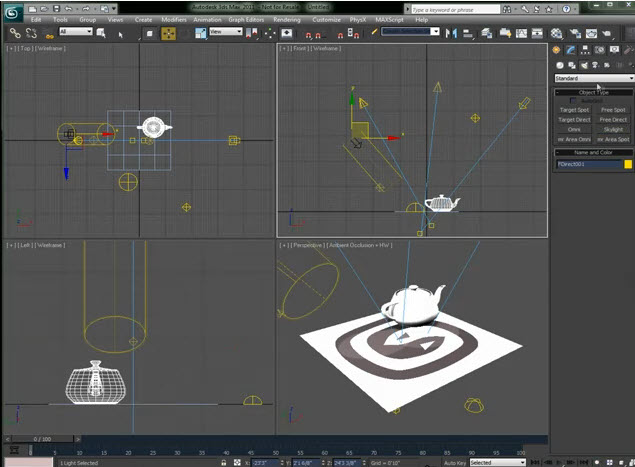
Task: Select the Select and Link tool
Action: (15, 33)
